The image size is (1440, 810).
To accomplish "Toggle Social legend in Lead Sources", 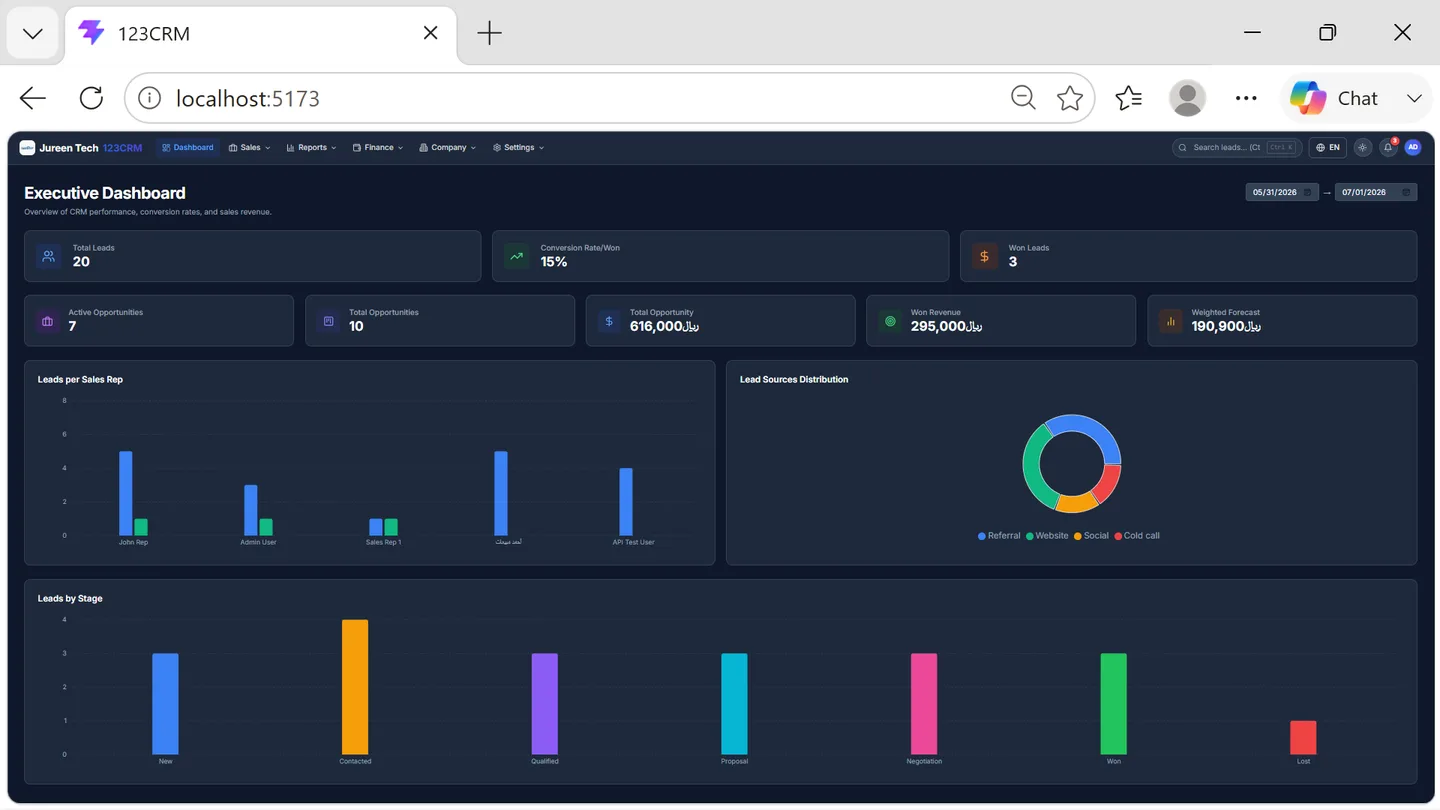I will pos(1091,536).
